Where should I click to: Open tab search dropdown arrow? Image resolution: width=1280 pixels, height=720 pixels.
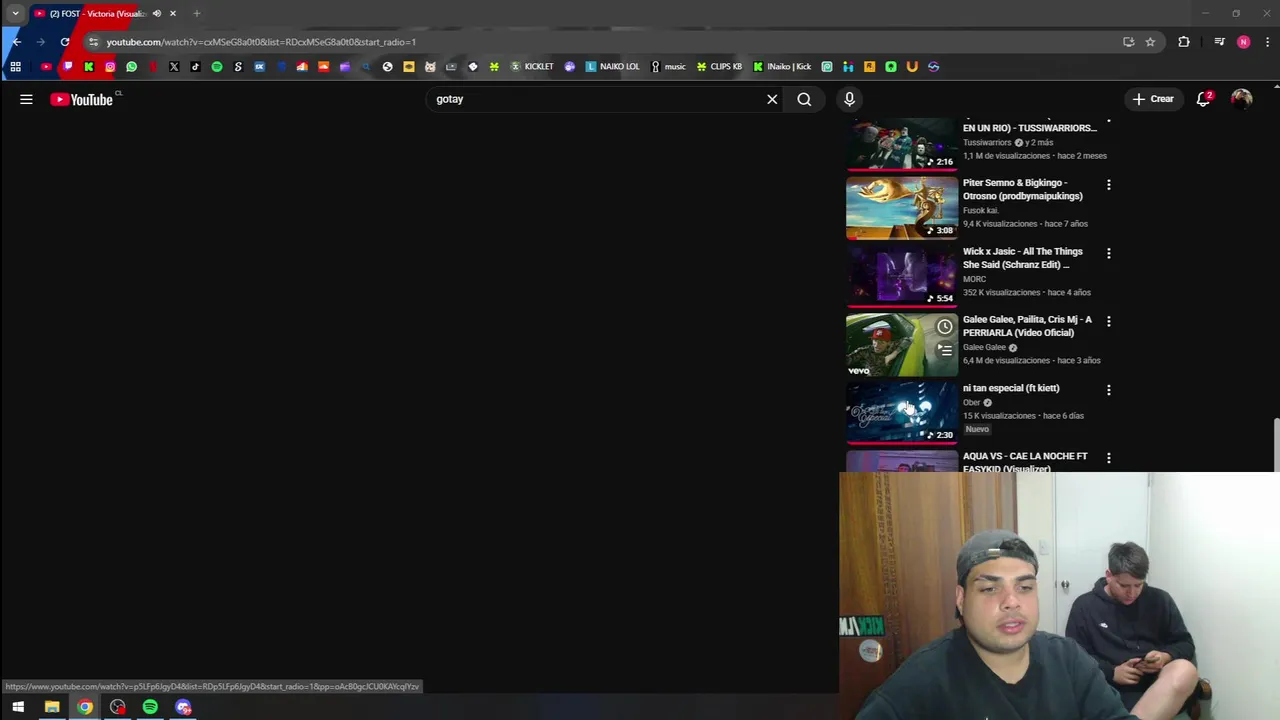(x=15, y=14)
